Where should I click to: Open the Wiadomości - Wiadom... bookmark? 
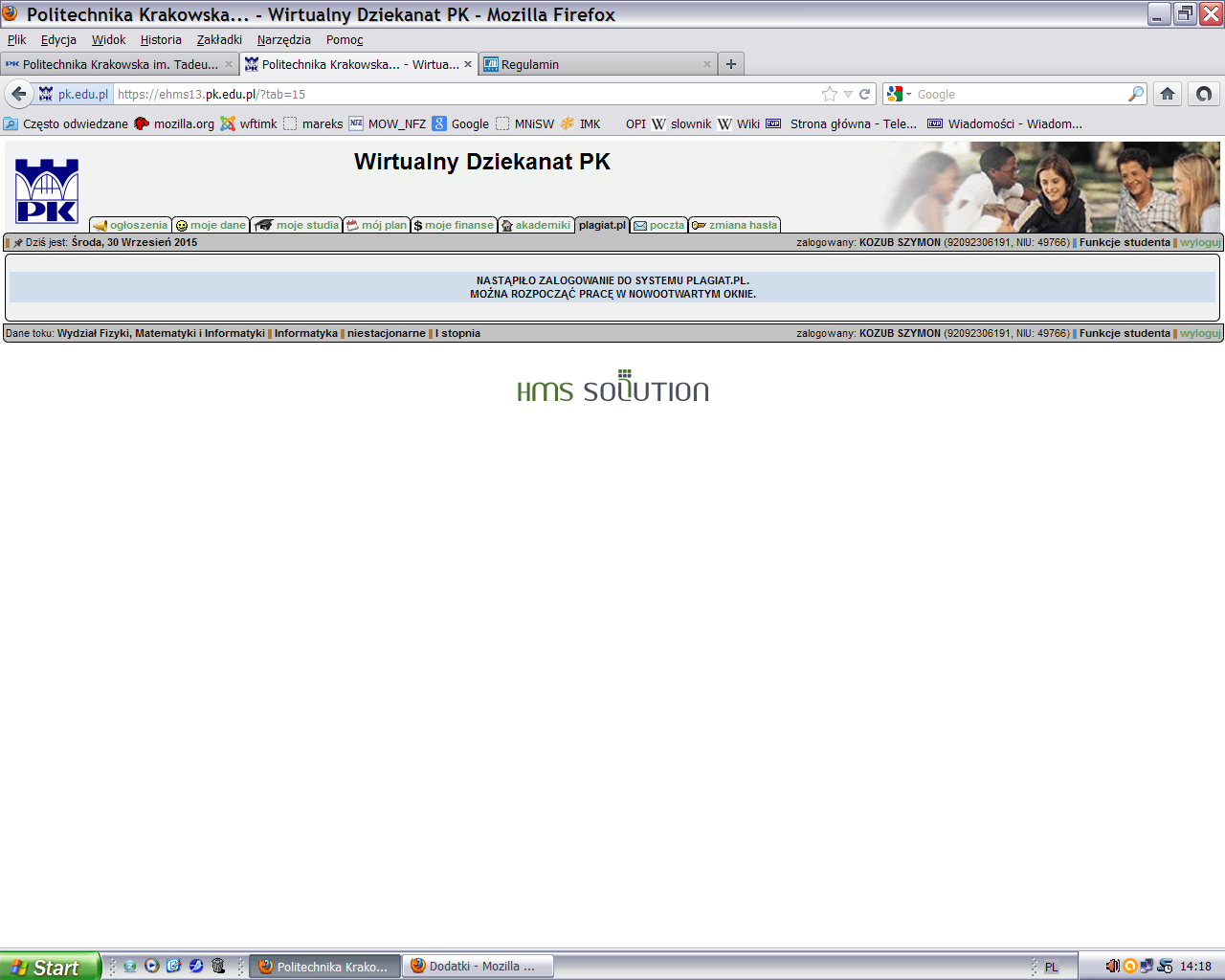pos(1005,123)
